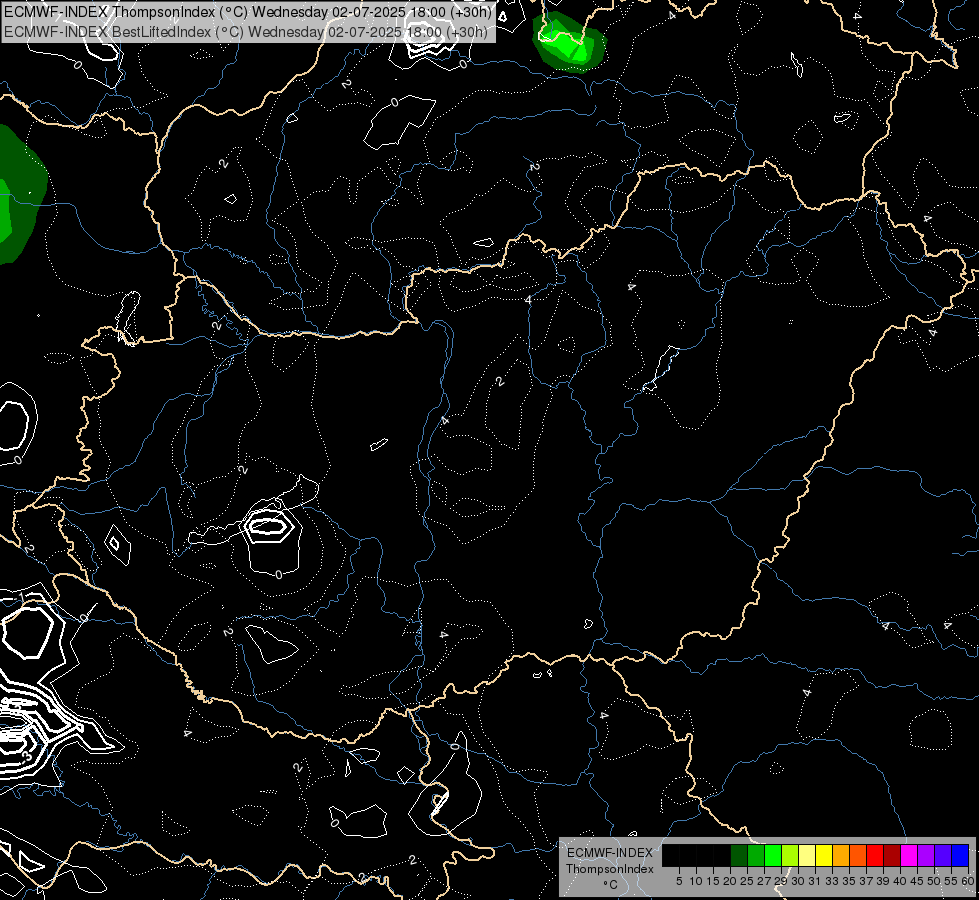The height and width of the screenshot is (900, 979).
Task: Click the legend value 5
Action: (x=679, y=881)
